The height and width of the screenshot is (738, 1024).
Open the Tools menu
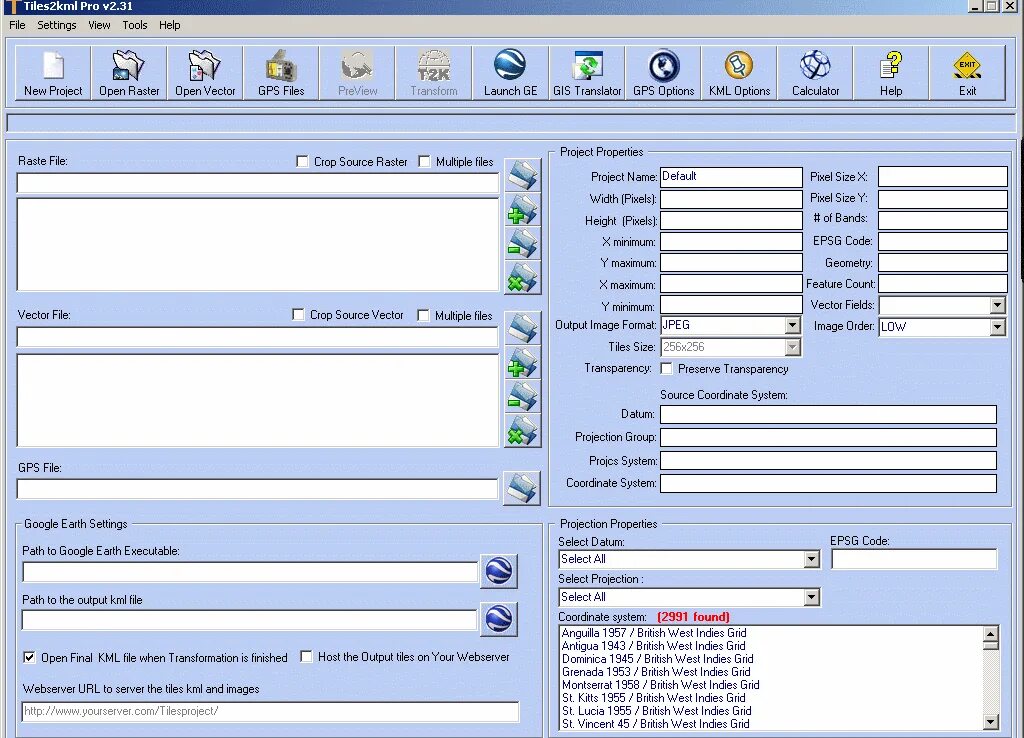tap(135, 25)
